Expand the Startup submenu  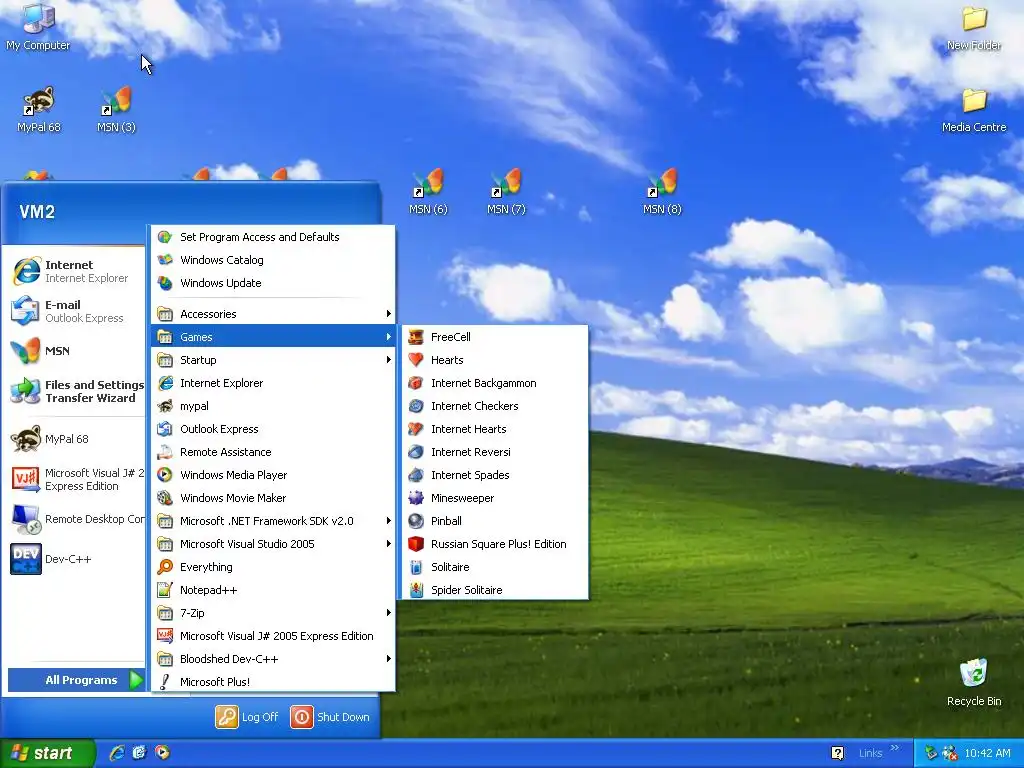273,360
